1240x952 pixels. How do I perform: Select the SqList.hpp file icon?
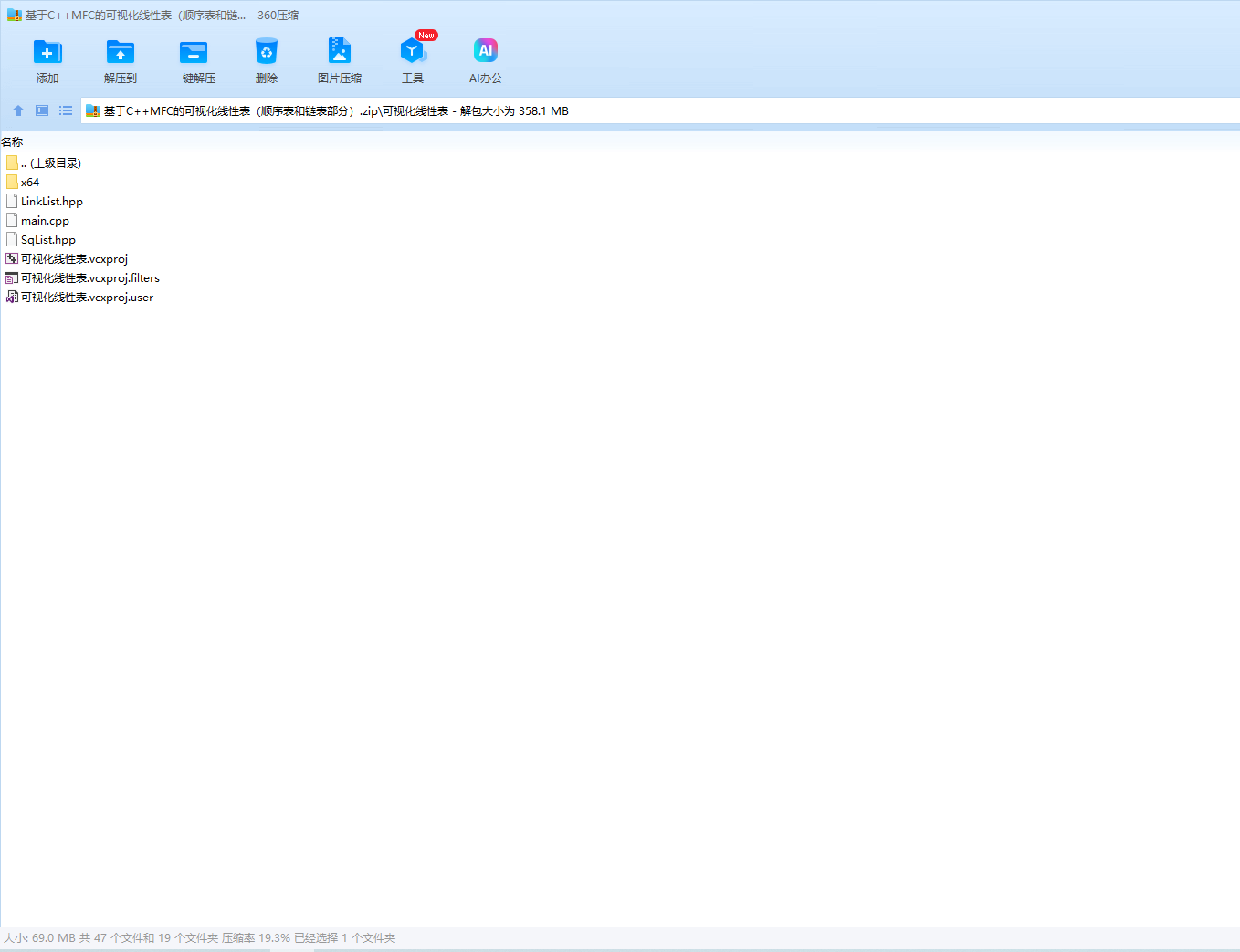12,239
